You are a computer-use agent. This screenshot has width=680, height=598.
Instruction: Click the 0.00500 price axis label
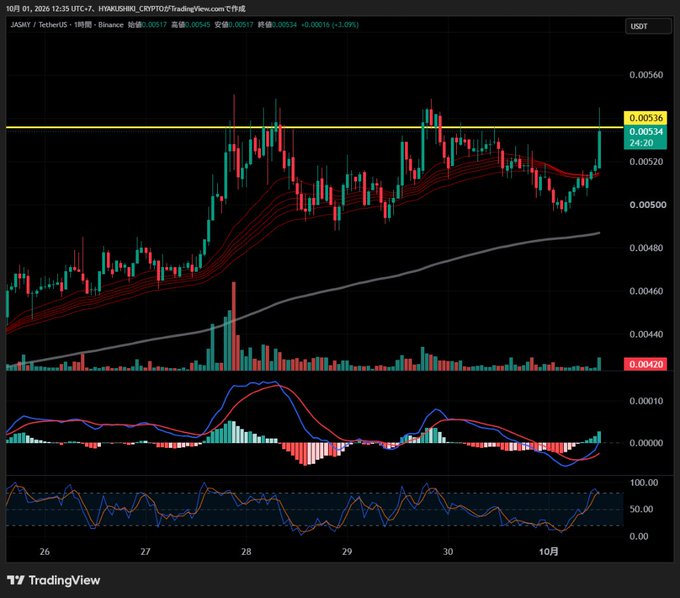[646, 205]
